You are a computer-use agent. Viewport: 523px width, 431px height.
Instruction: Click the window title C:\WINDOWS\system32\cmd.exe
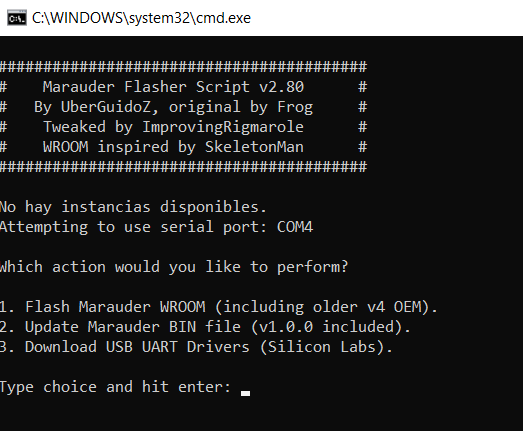pos(141,18)
